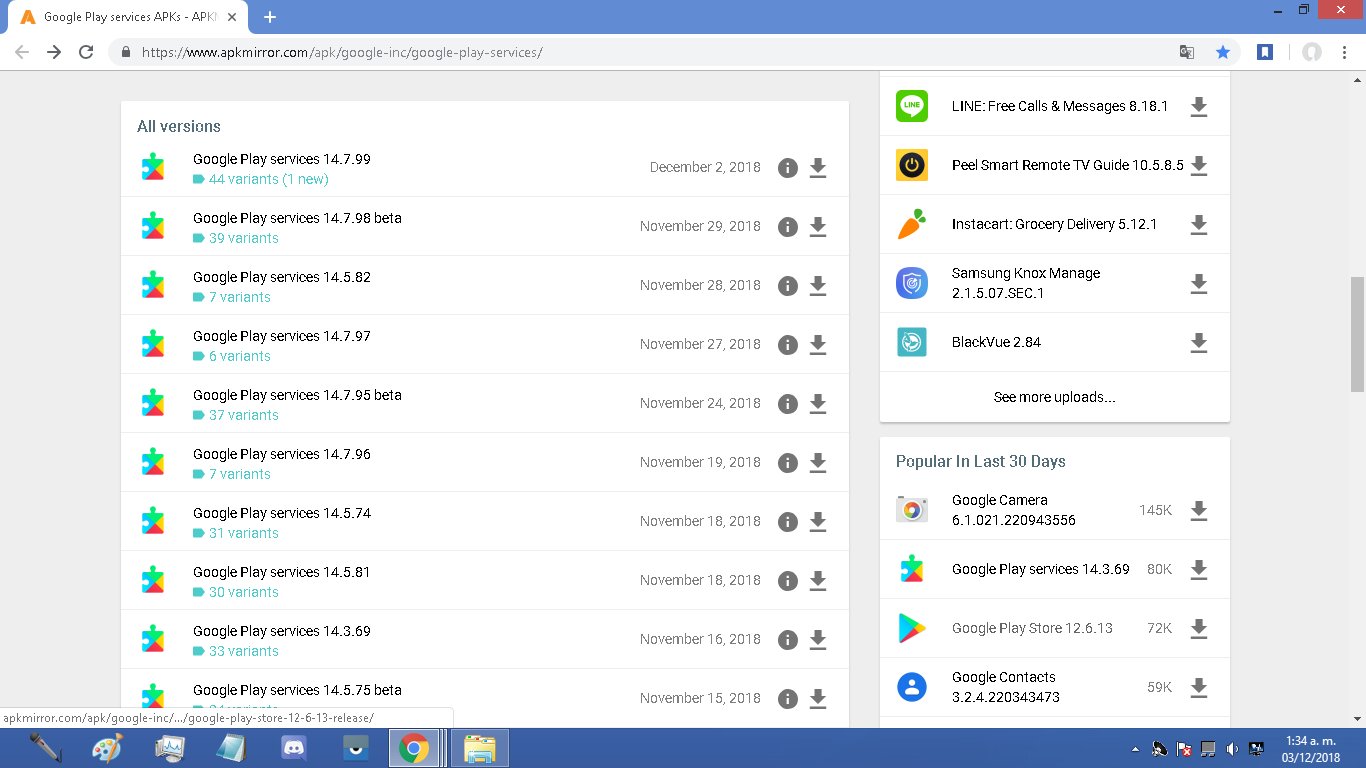Download Peel Smart Remote TV Guide
The width and height of the screenshot is (1366, 768).
1198,166
